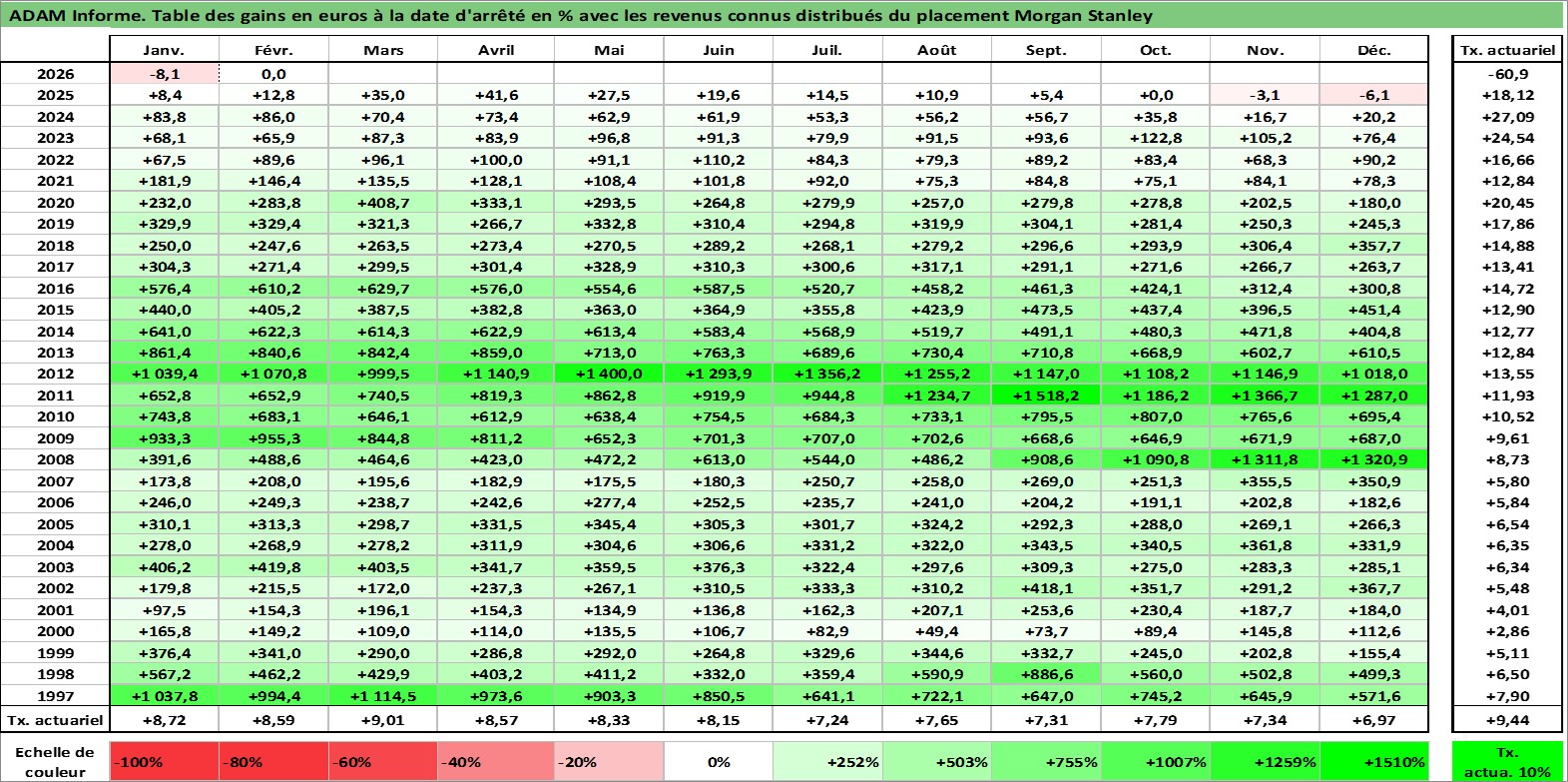1568x782 pixels.
Task: Click the Janv. column header
Action: (x=164, y=50)
